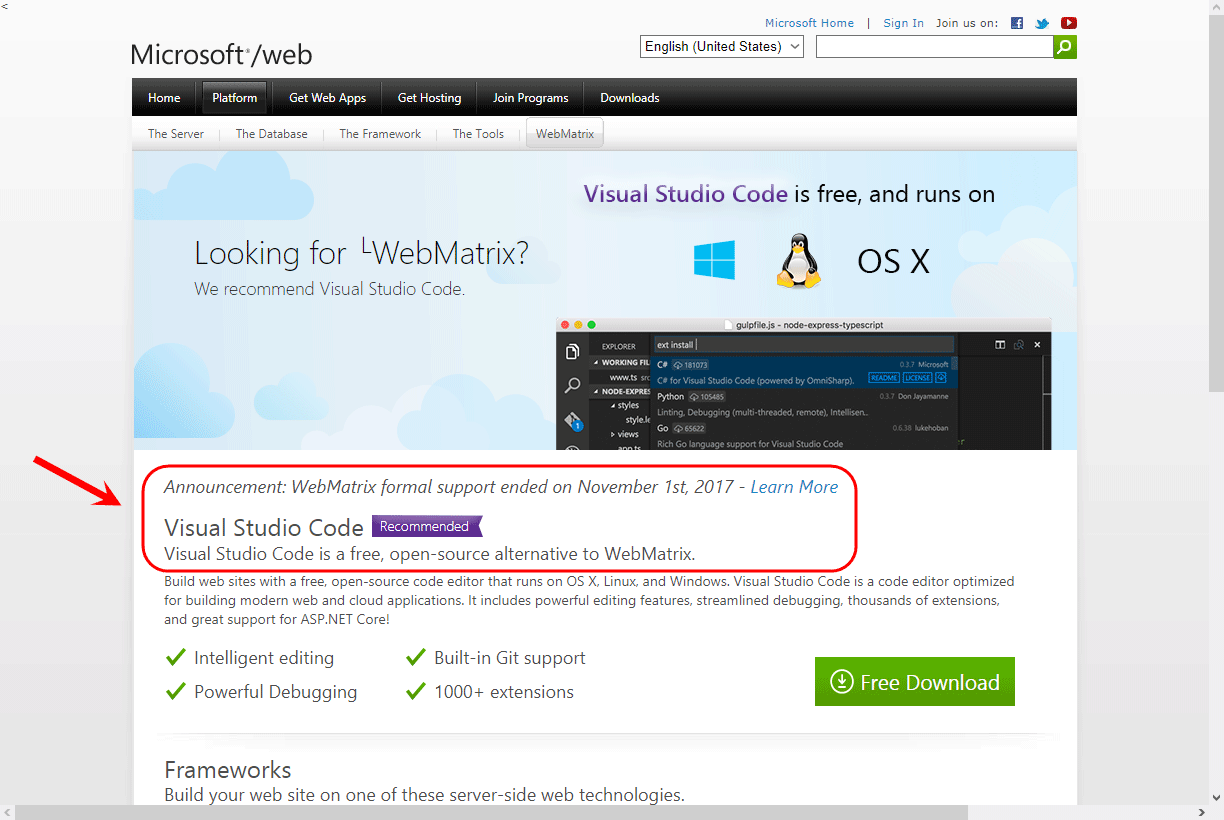Screen dimensions: 1224x820
Task: Switch to The Tools tab
Action: coord(478,134)
